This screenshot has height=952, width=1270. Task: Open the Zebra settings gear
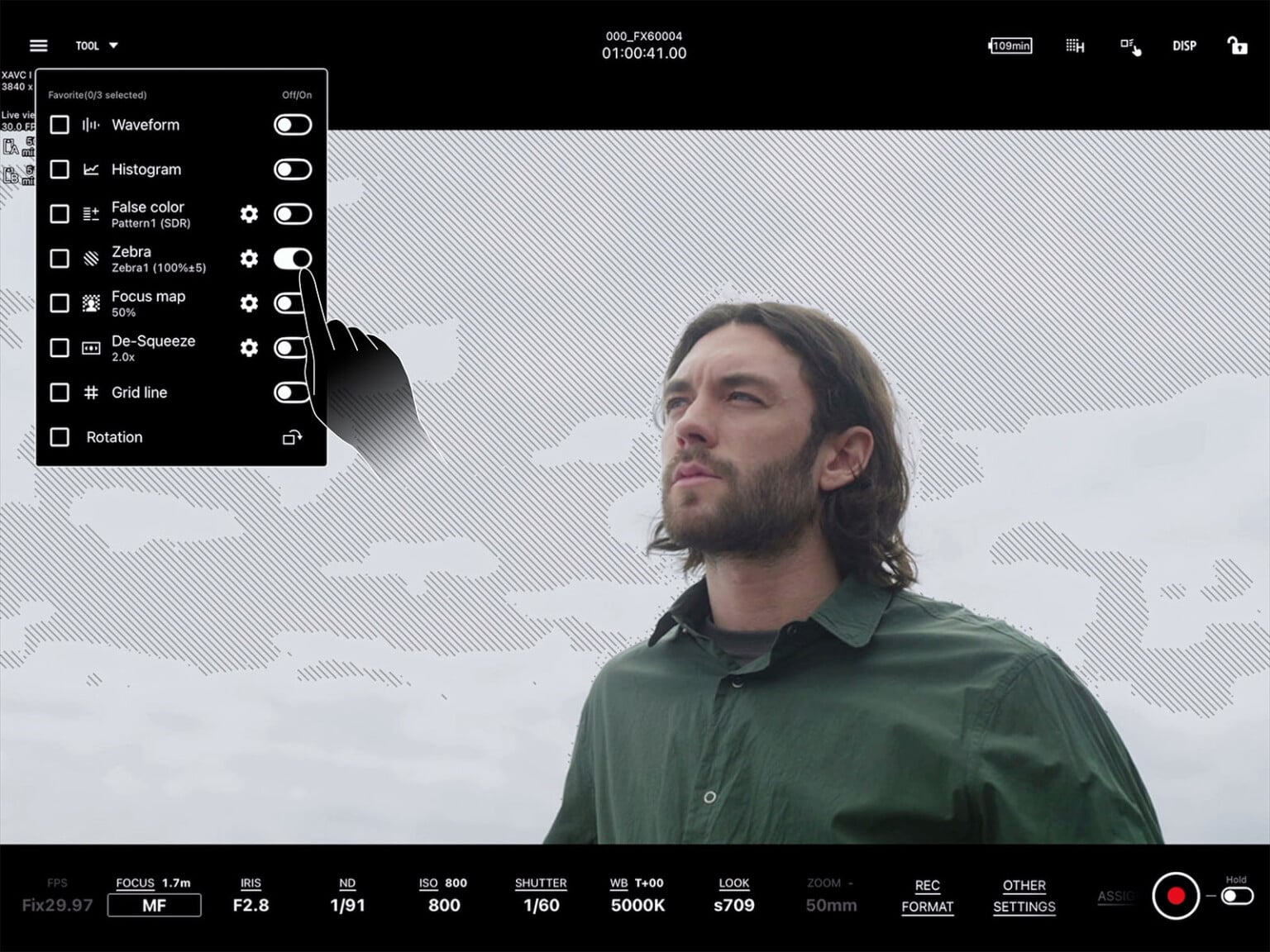249,259
